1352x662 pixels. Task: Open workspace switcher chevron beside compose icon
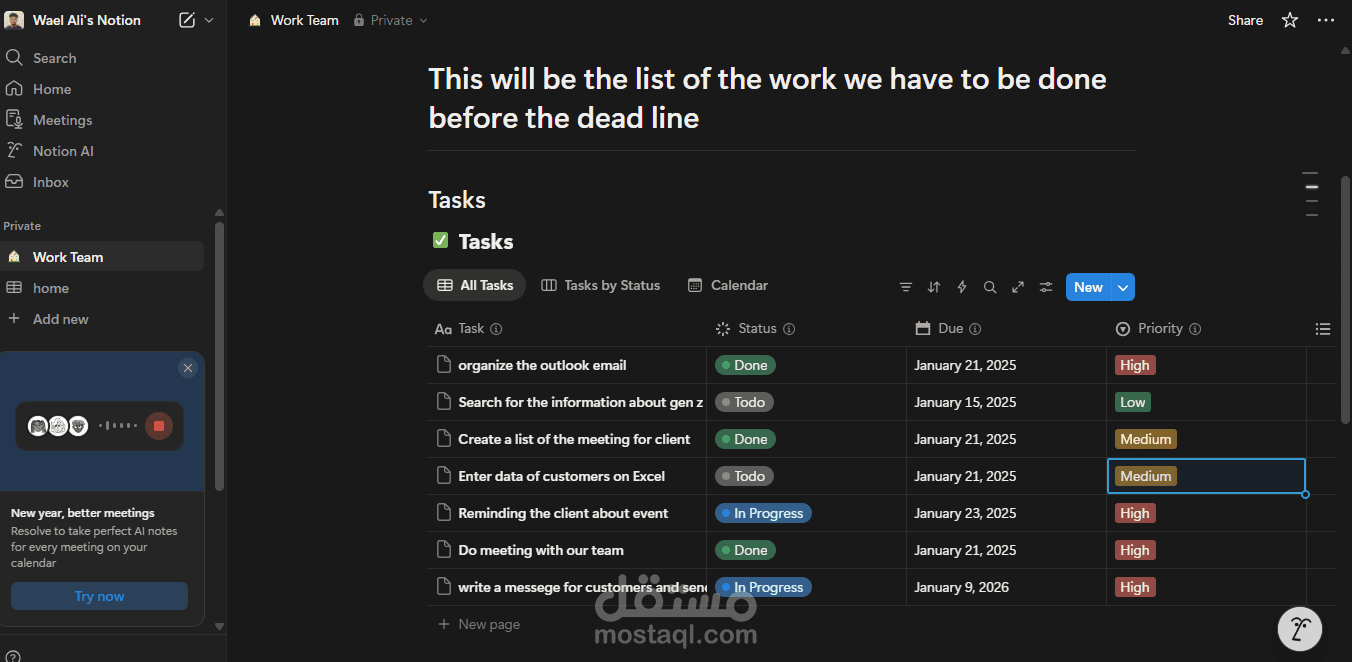[209, 20]
